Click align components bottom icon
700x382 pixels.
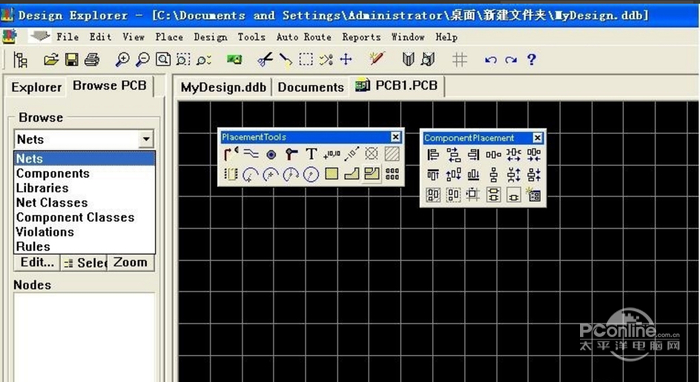[x=473, y=174]
